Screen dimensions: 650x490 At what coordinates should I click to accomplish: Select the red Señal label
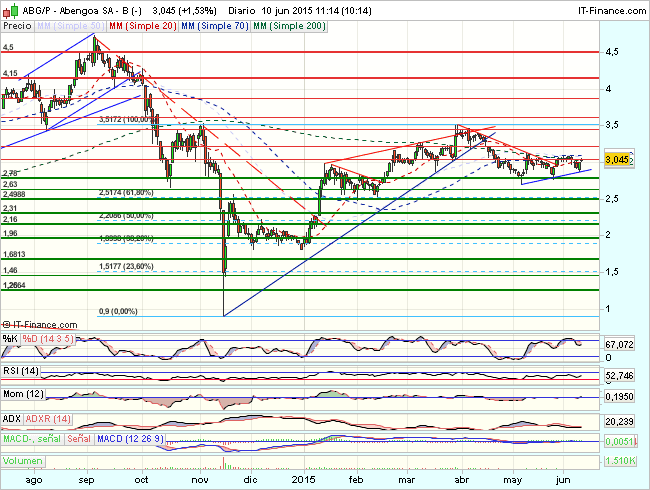coord(79,439)
